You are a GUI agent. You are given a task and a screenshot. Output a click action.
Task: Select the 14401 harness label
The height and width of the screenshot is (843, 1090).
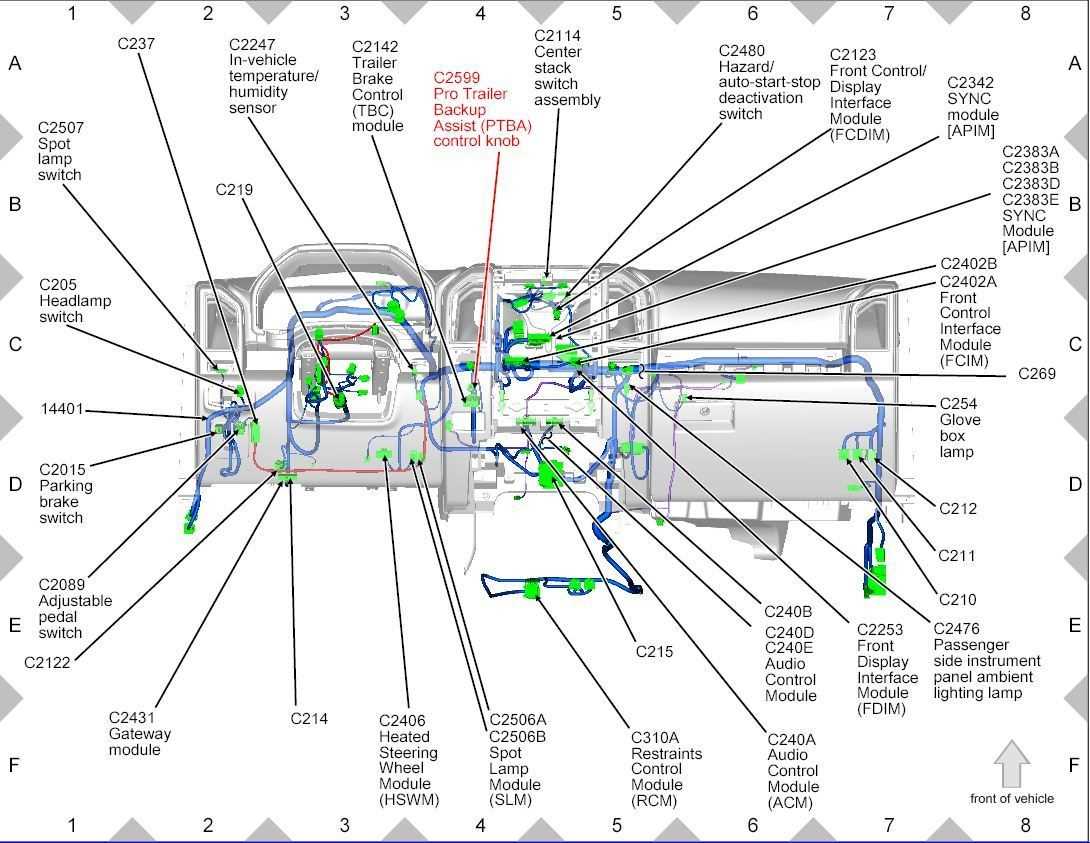point(63,409)
